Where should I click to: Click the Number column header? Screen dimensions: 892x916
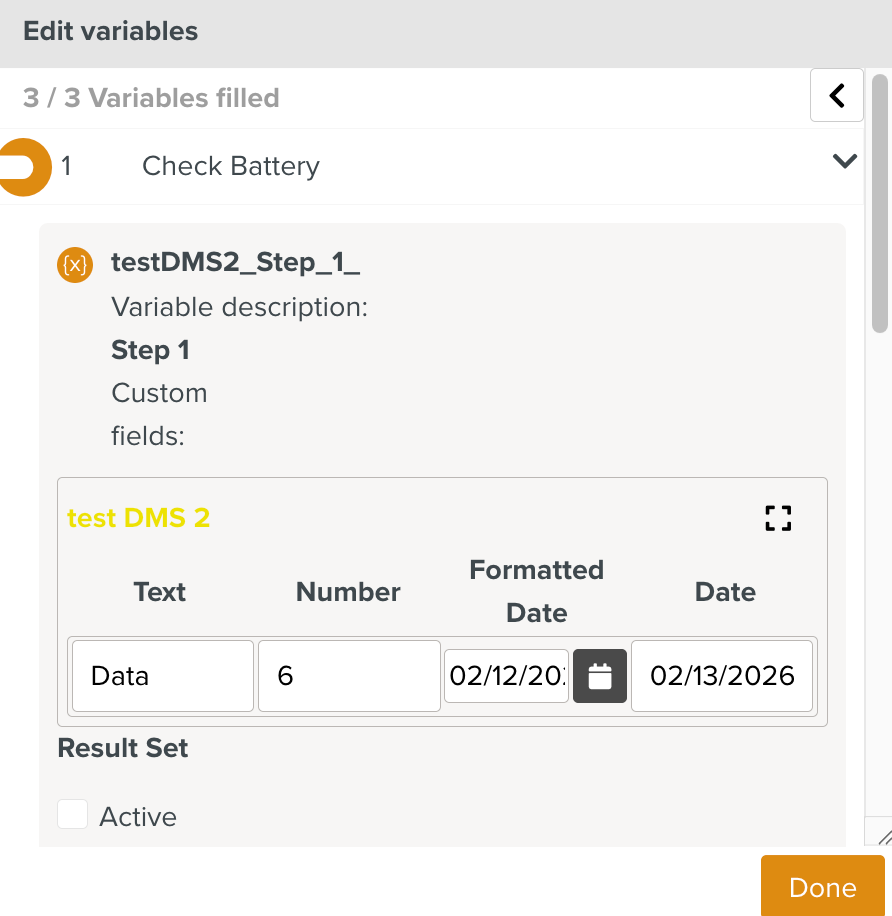(x=348, y=592)
